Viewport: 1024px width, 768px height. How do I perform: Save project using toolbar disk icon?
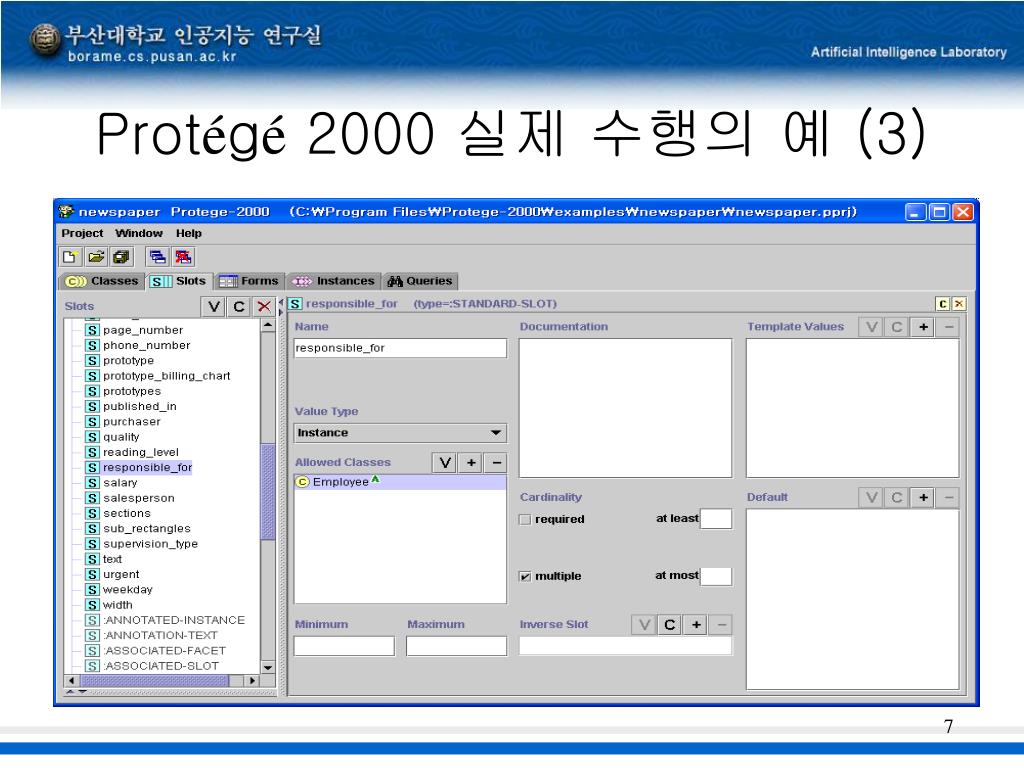click(x=121, y=257)
